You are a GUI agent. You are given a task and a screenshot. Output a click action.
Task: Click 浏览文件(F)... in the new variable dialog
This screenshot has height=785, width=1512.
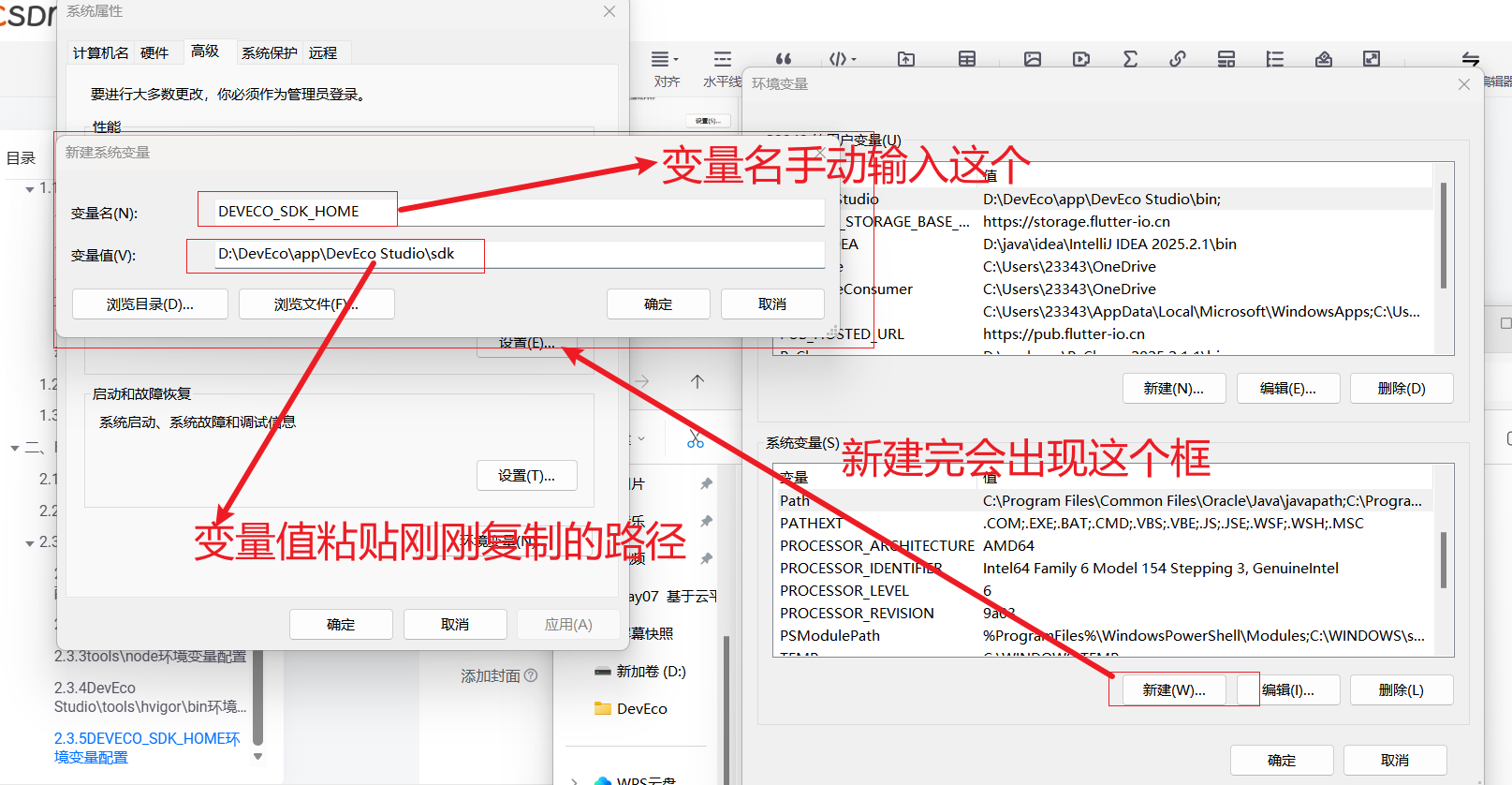(x=316, y=304)
